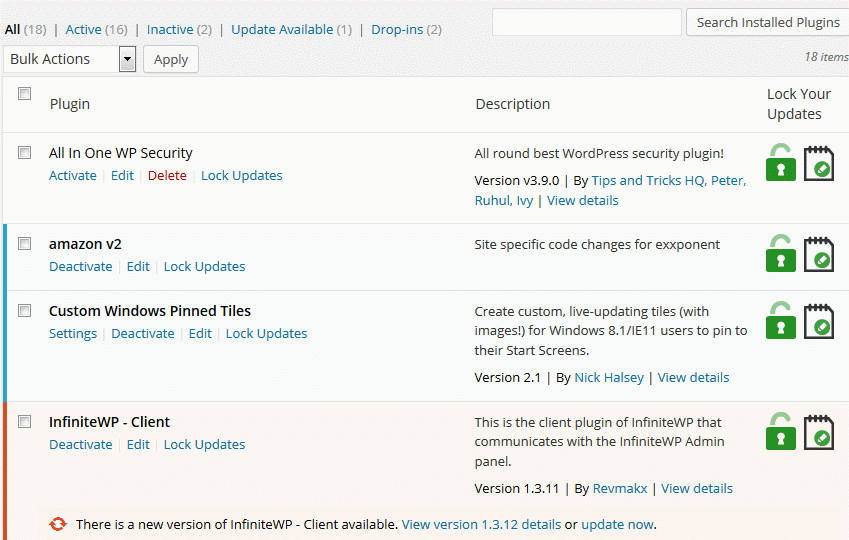Edit Custom Windows Pinned Tiles plugin
849x540 pixels.
pos(200,334)
